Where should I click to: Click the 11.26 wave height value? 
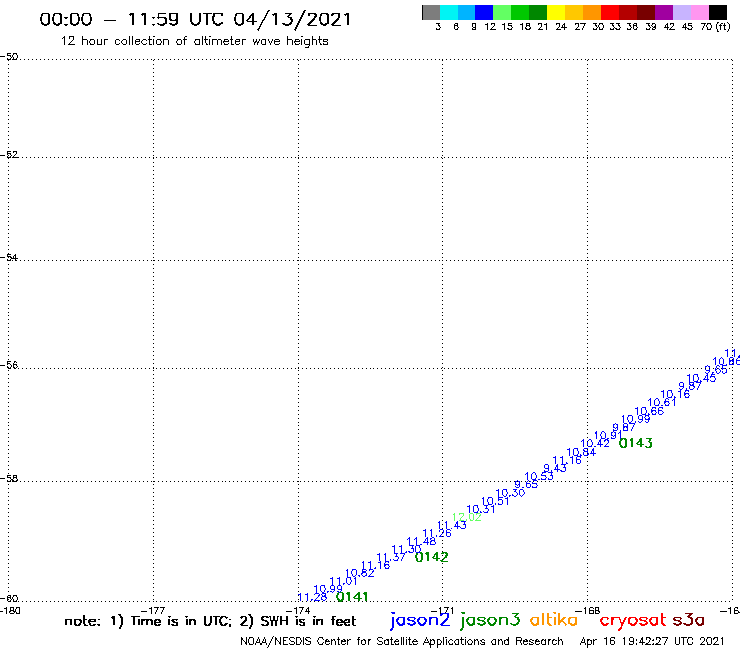[x=437, y=533]
